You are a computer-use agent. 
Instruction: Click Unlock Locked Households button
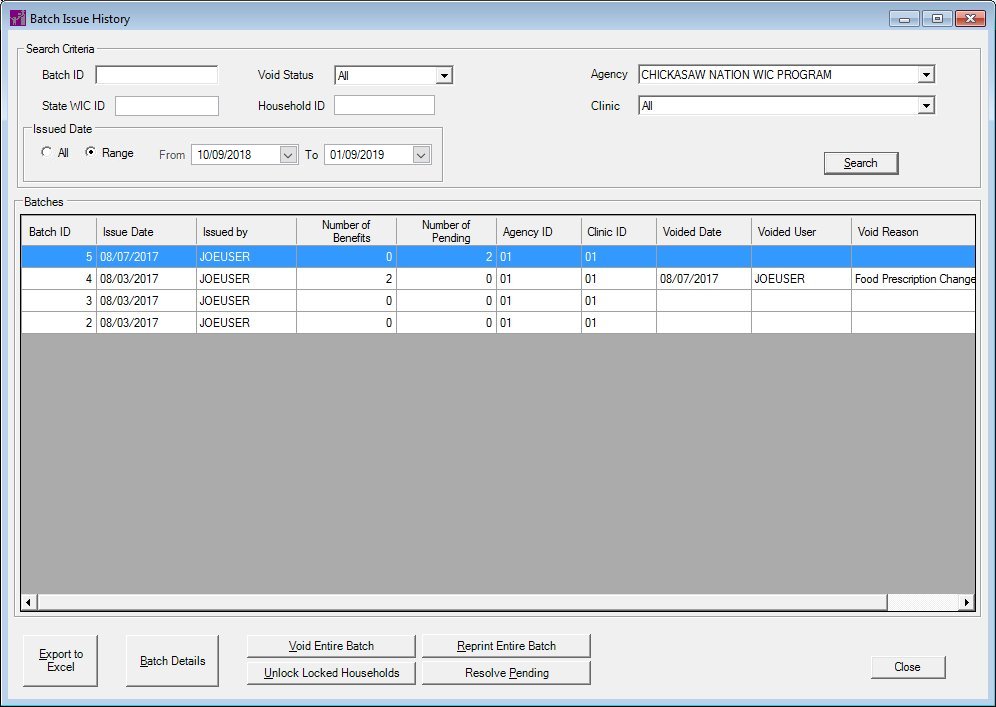[331, 673]
